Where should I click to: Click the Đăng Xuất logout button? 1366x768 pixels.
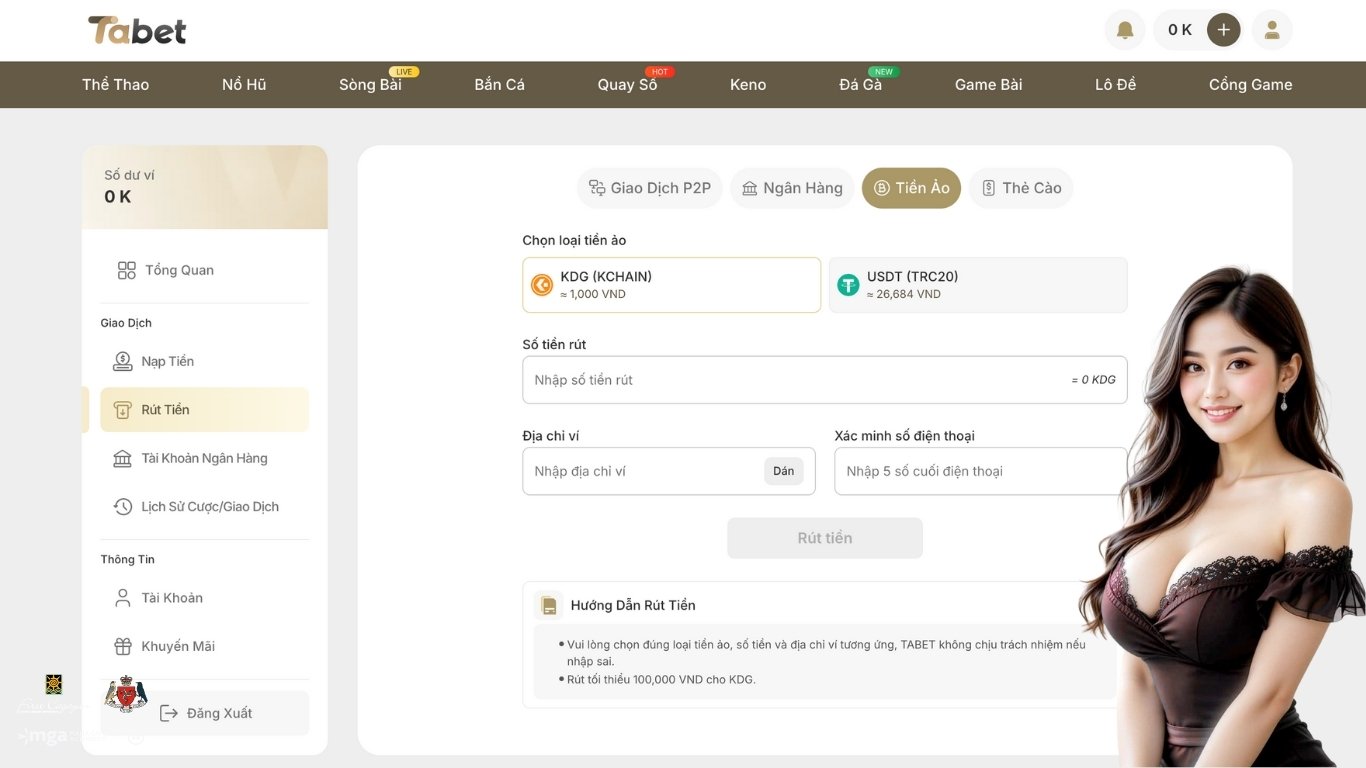tap(205, 713)
